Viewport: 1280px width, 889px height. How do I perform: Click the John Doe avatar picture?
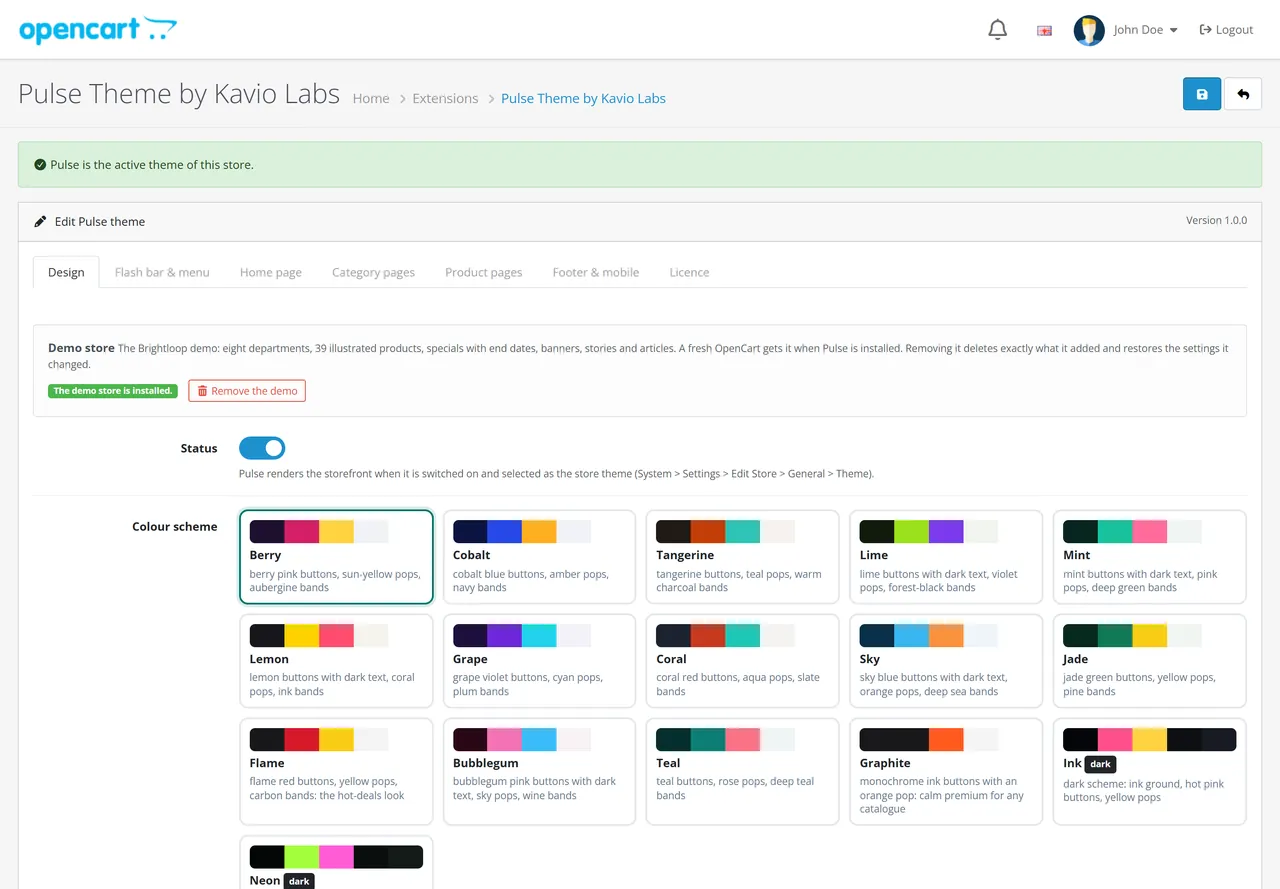pos(1089,30)
